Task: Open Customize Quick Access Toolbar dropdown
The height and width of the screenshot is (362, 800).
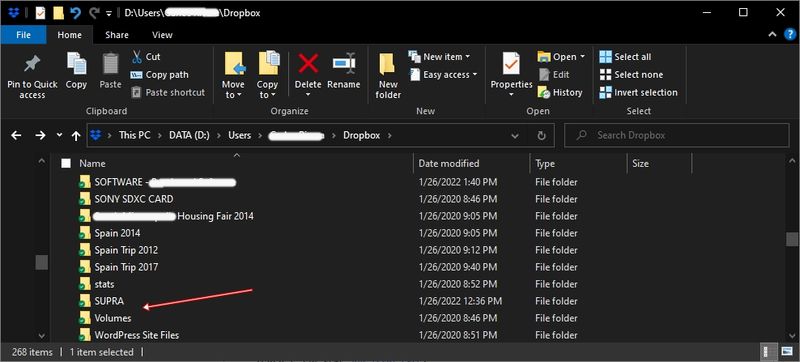Action: pos(109,13)
